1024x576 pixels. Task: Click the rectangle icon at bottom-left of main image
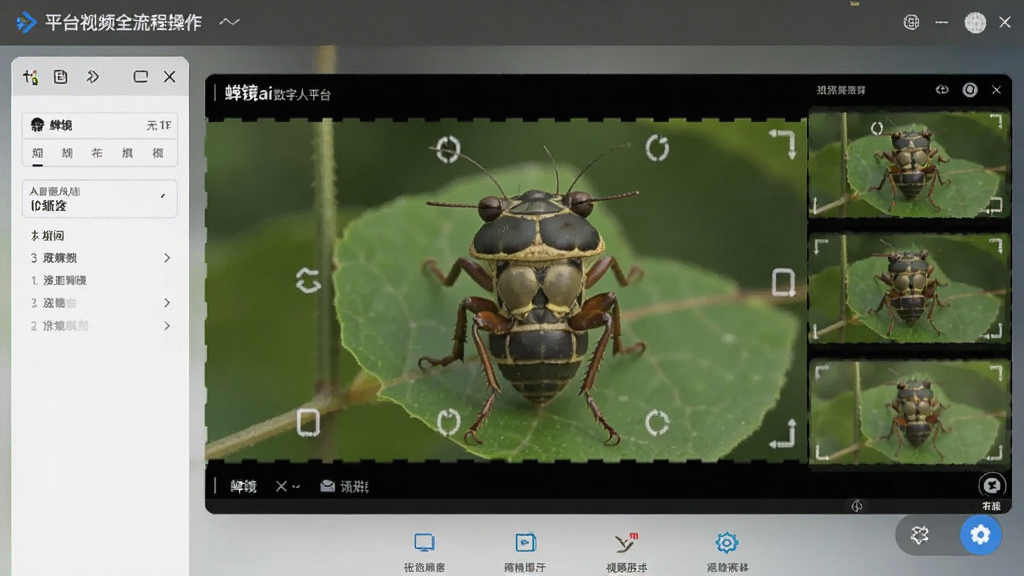308,423
